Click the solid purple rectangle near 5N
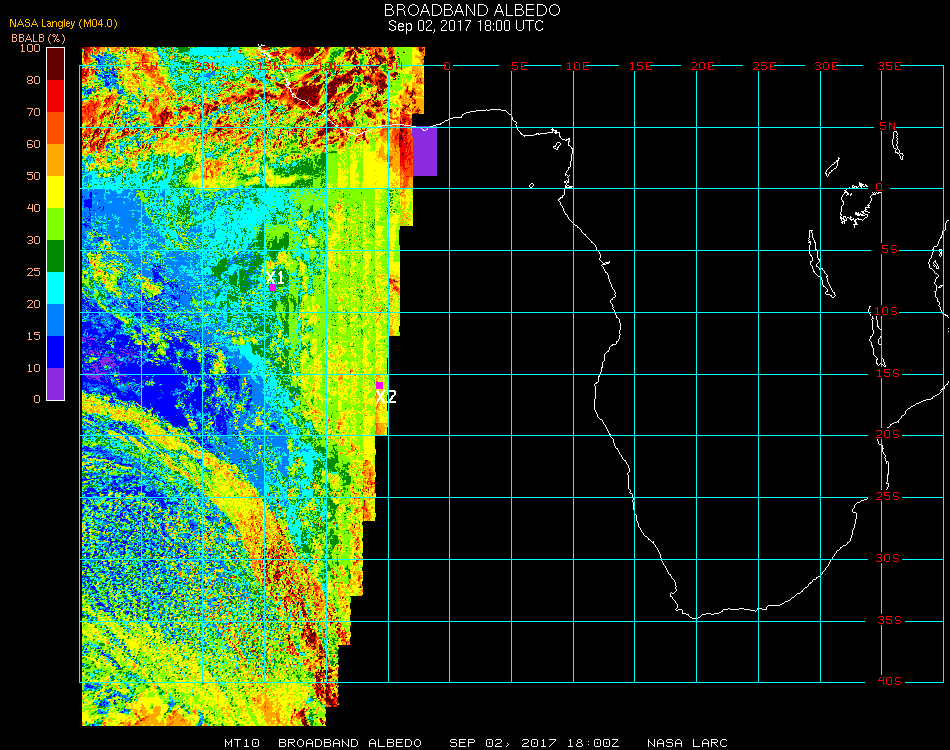 425,151
